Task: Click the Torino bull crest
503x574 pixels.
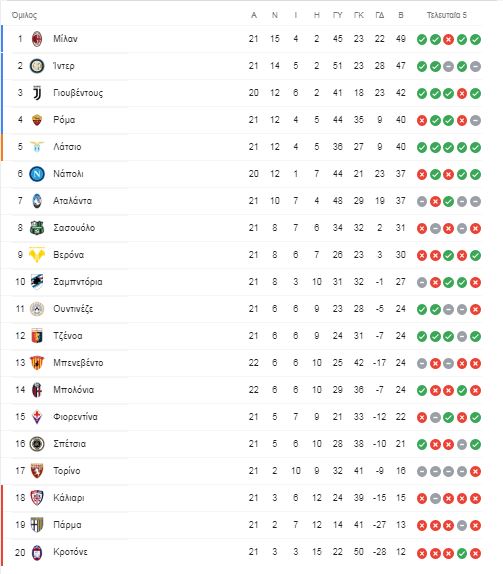Action: [x=37, y=471]
